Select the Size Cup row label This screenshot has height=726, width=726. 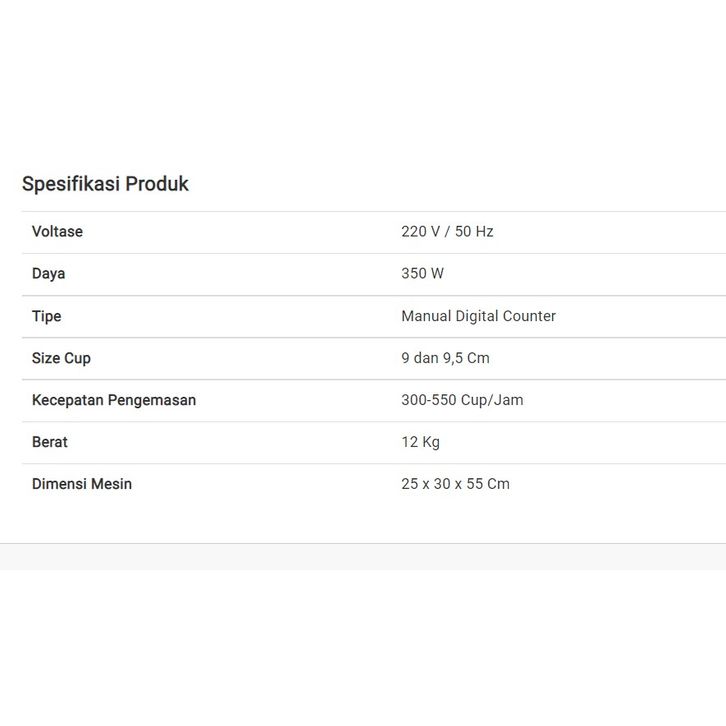(x=61, y=358)
